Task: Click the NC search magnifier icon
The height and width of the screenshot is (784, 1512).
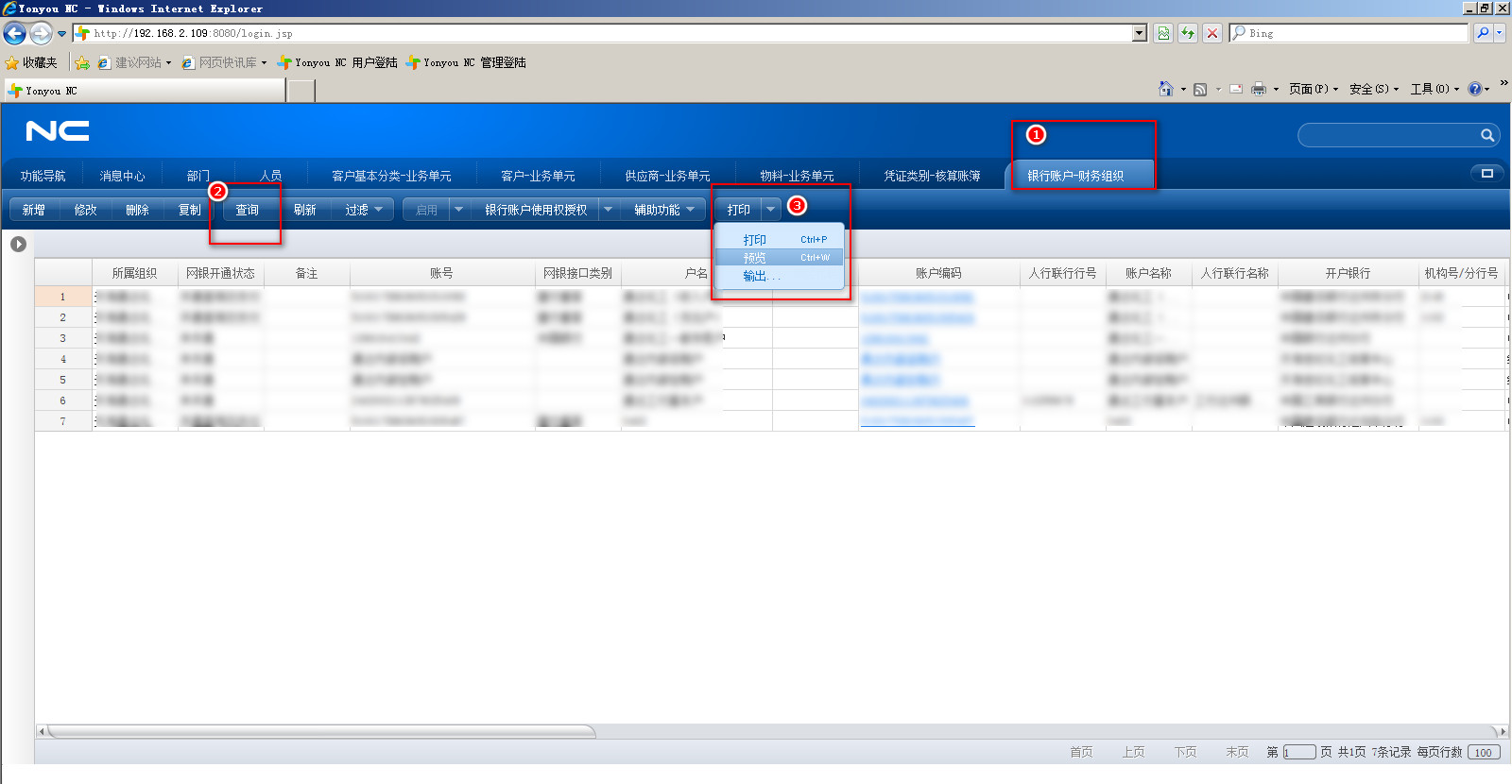Action: (1486, 135)
